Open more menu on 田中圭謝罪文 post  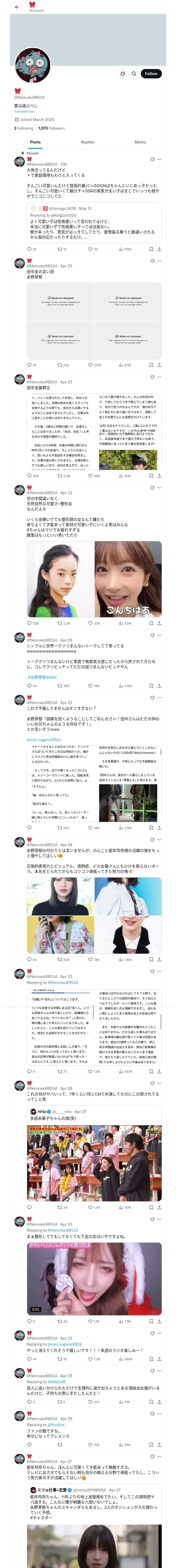(x=160, y=377)
